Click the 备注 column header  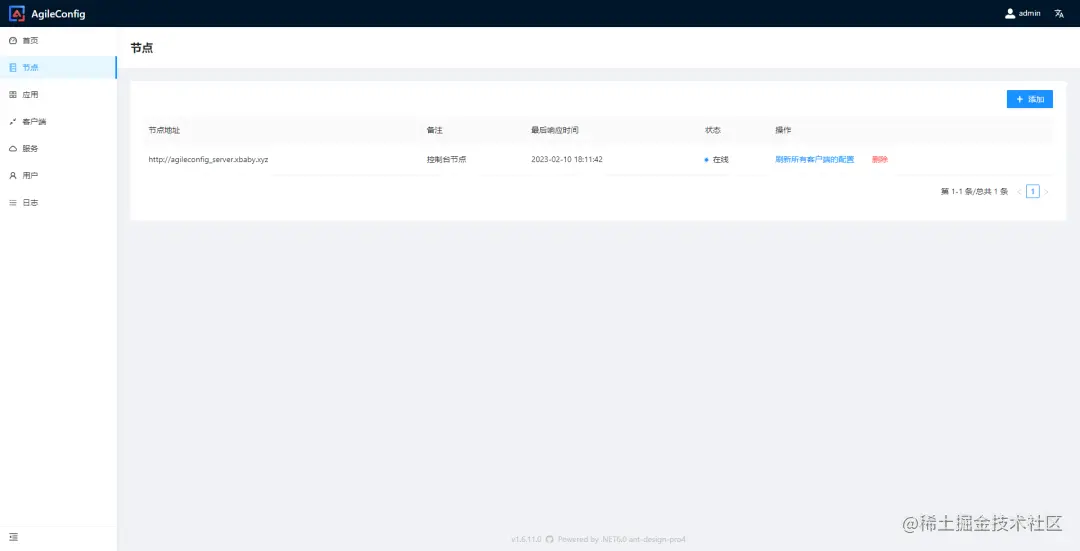[435, 130]
